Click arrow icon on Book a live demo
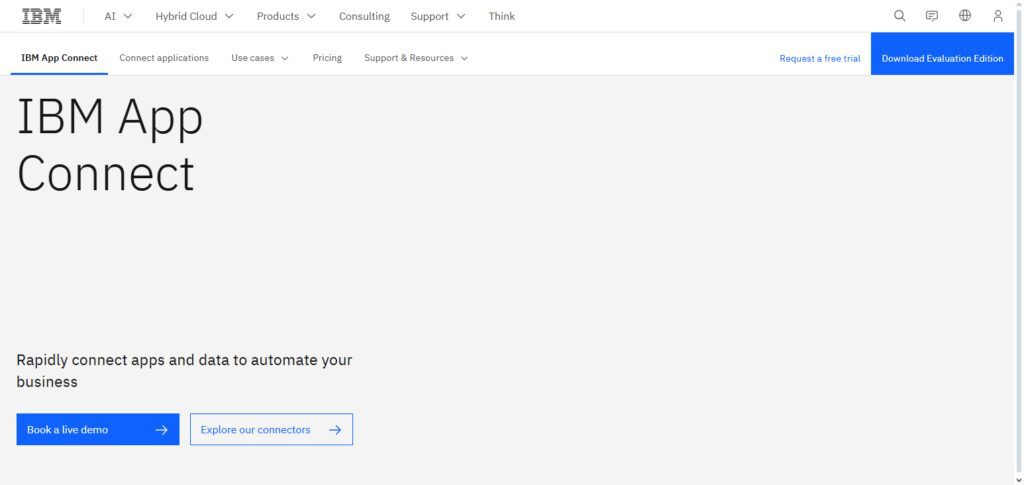This screenshot has width=1024, height=485. pyautogui.click(x=161, y=430)
